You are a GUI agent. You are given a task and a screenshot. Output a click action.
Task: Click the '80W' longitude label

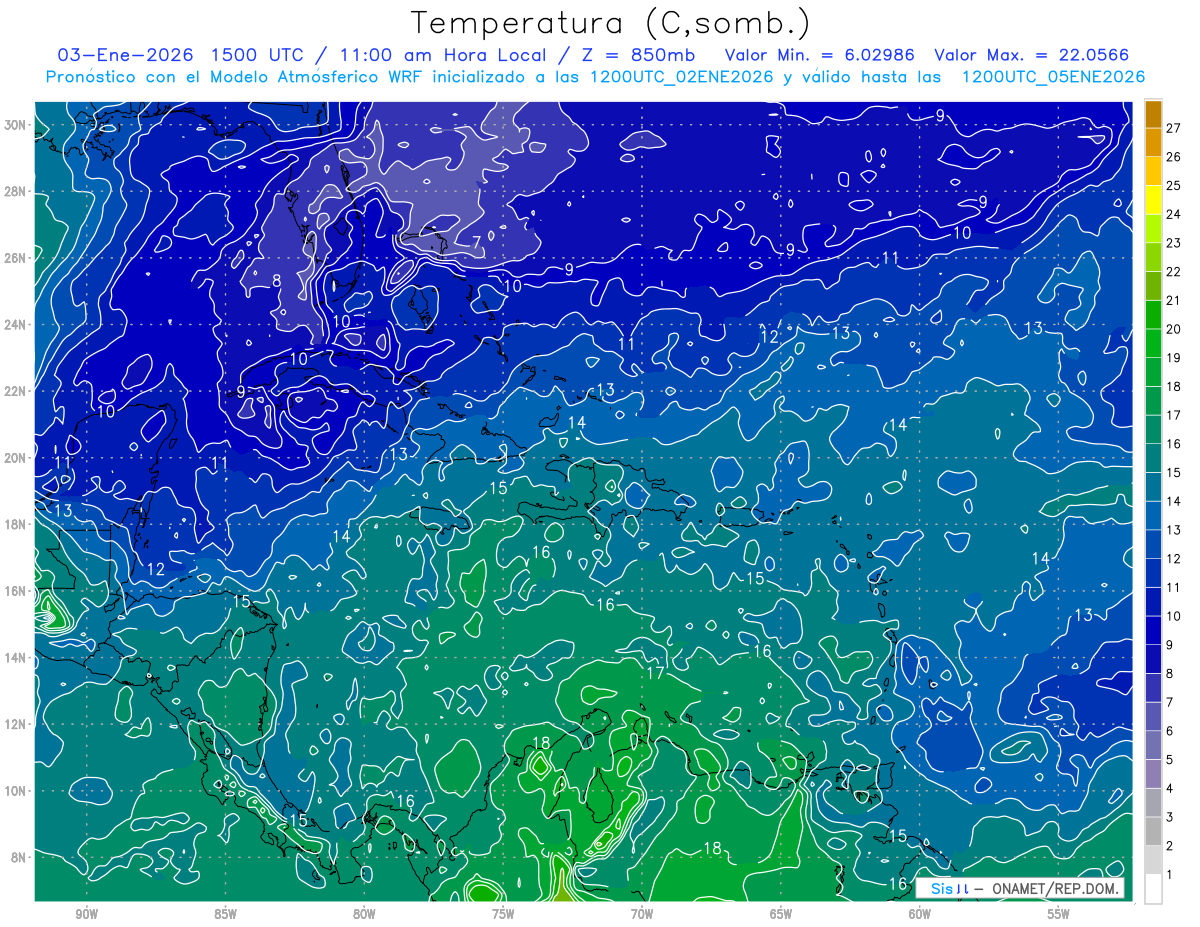click(365, 915)
